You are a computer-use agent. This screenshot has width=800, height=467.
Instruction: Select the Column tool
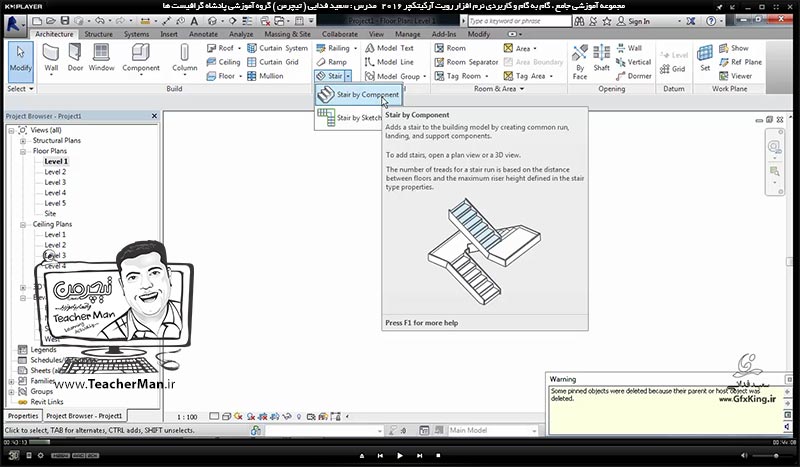[x=184, y=58]
